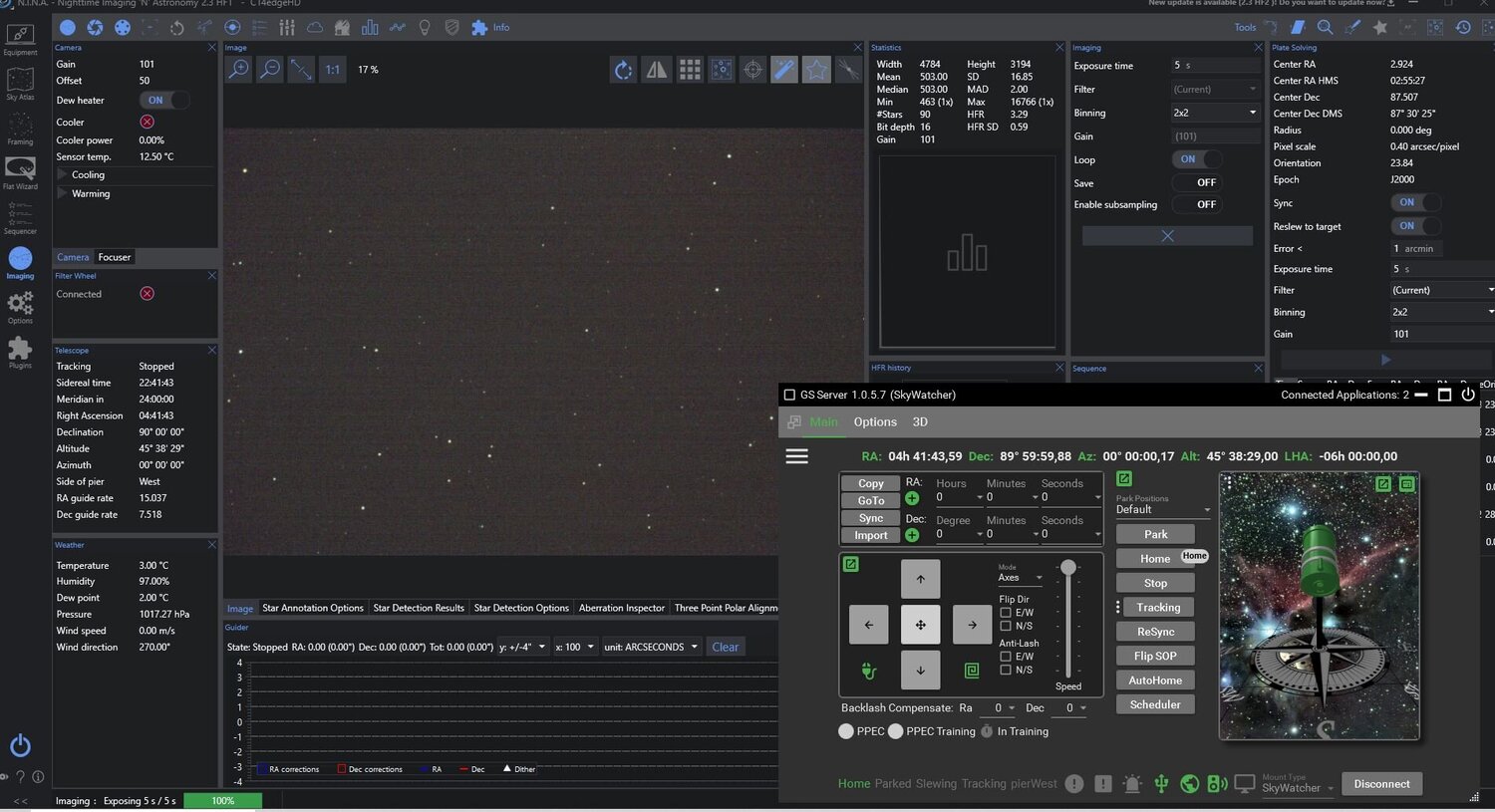The height and width of the screenshot is (812, 1495).
Task: Open Park Positions Default dropdown
Action: tap(1163, 509)
